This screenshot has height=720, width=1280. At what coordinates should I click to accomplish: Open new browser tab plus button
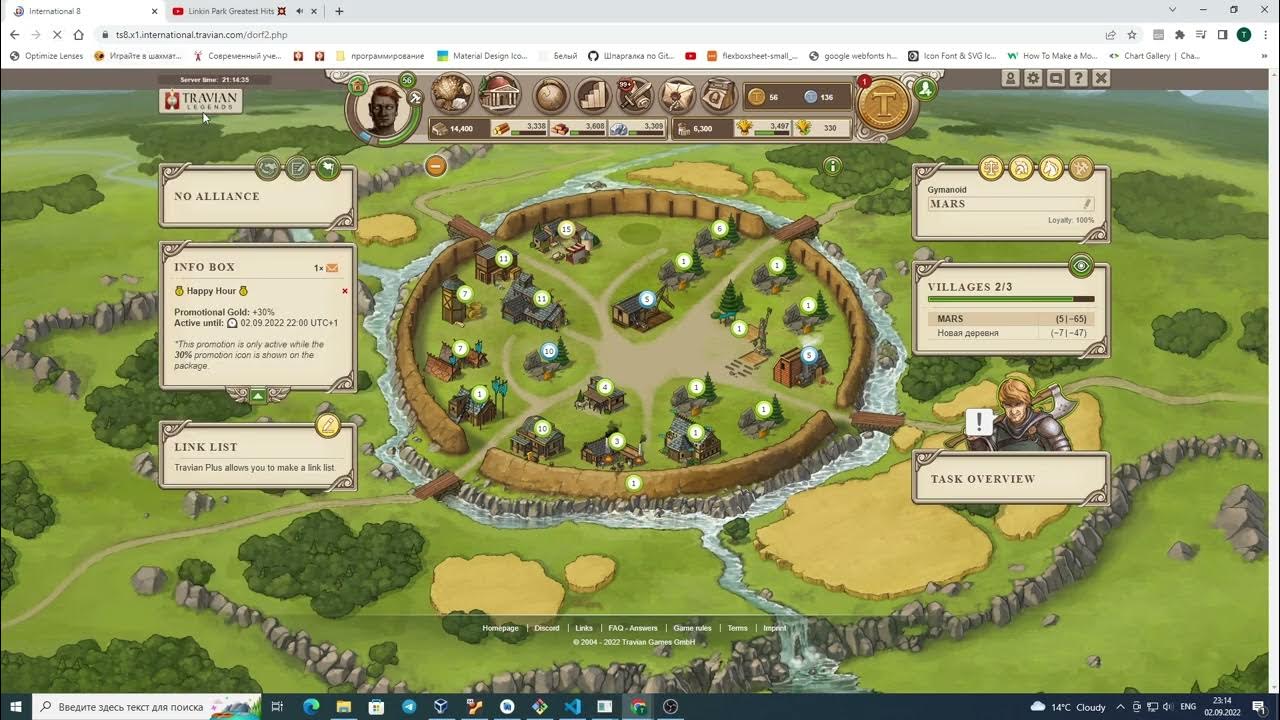point(339,11)
